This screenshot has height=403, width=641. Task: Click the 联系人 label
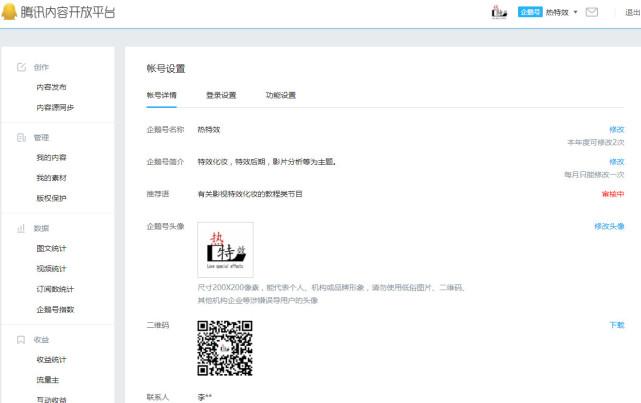click(158, 397)
